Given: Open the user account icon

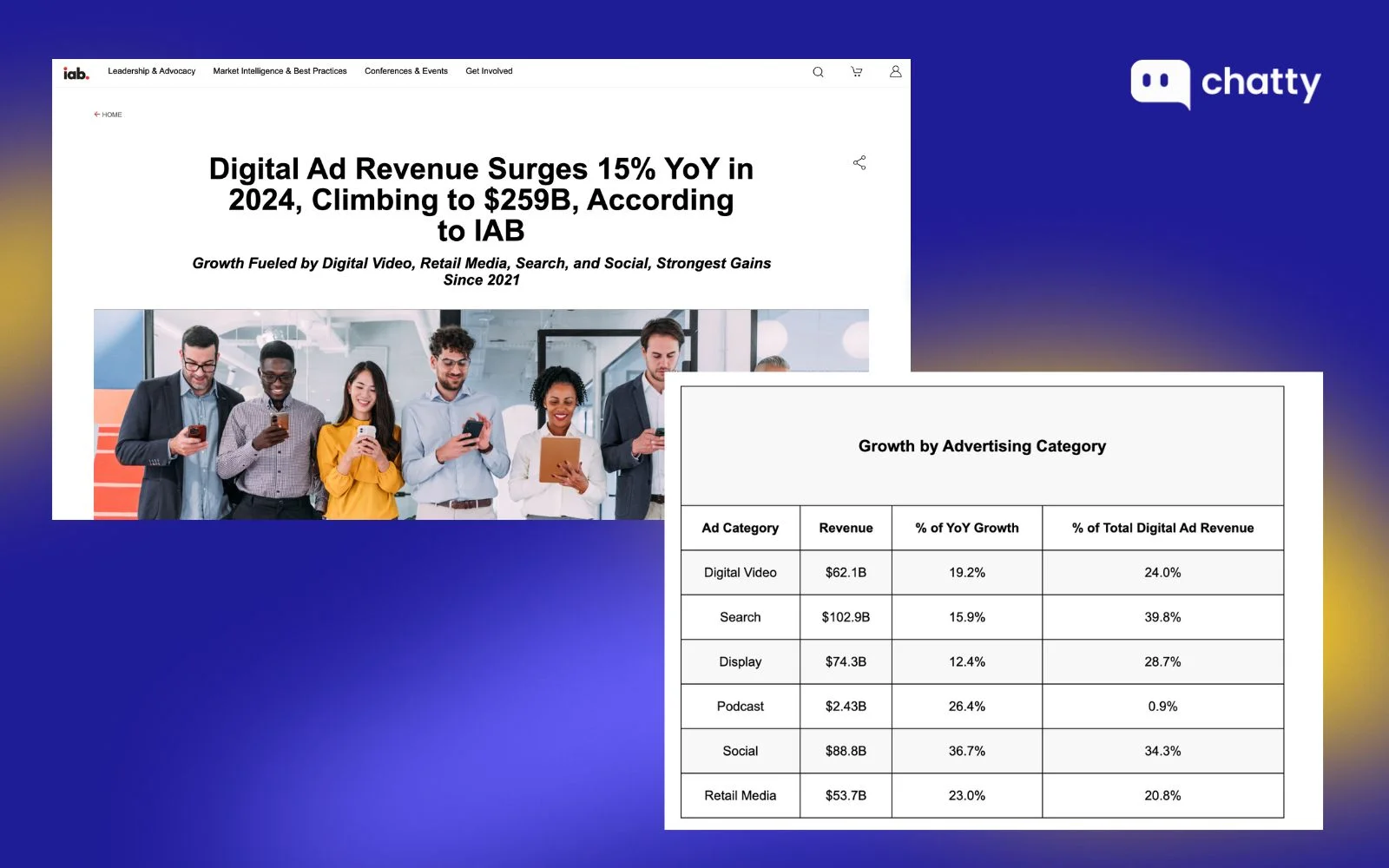Looking at the screenshot, I should pos(895,71).
